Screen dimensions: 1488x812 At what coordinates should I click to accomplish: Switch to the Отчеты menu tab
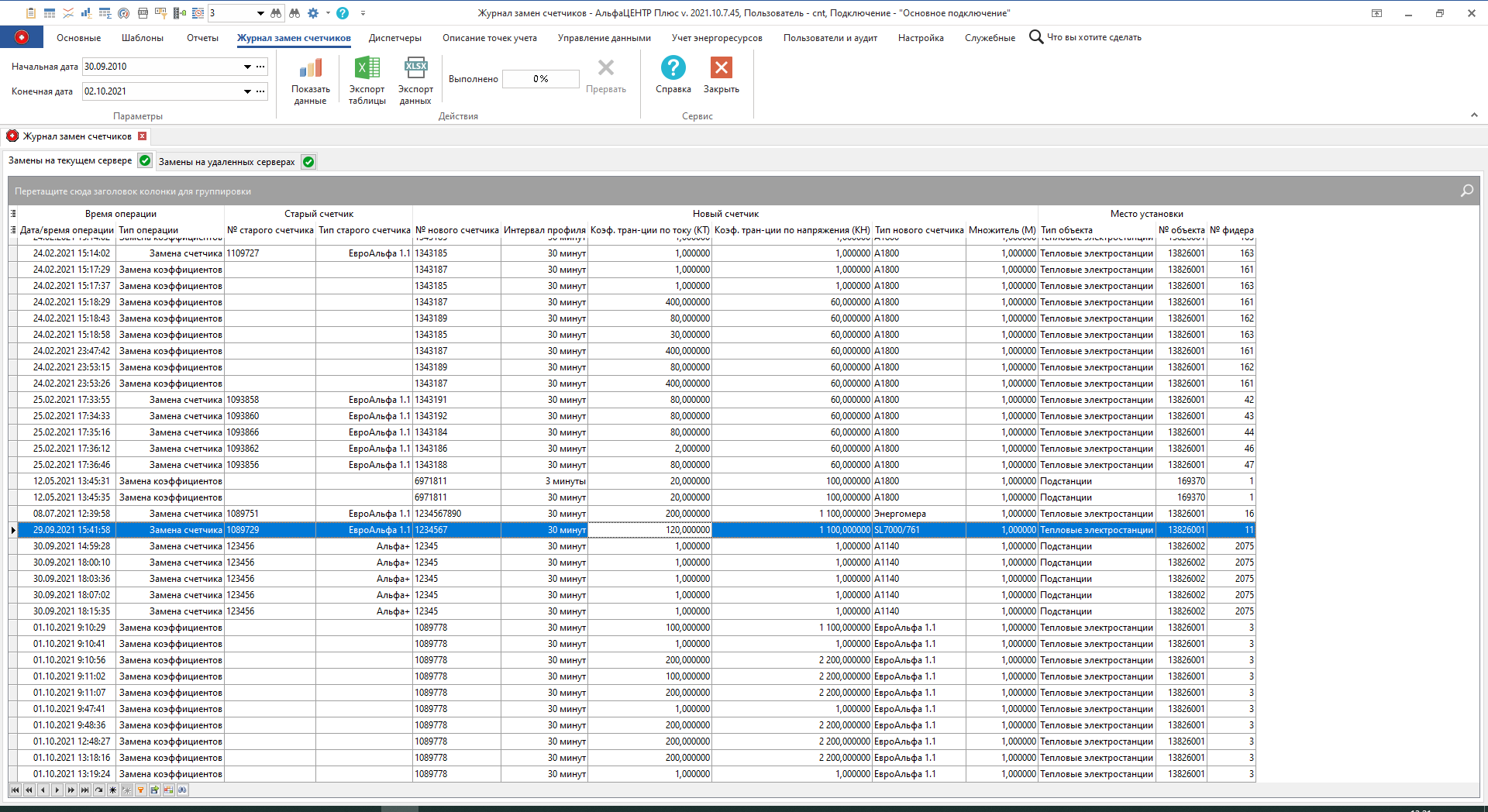(x=201, y=37)
